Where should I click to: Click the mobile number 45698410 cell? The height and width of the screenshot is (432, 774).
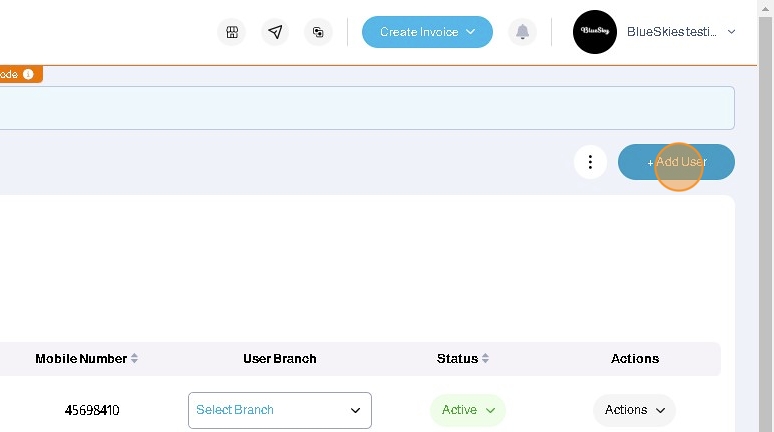click(92, 410)
